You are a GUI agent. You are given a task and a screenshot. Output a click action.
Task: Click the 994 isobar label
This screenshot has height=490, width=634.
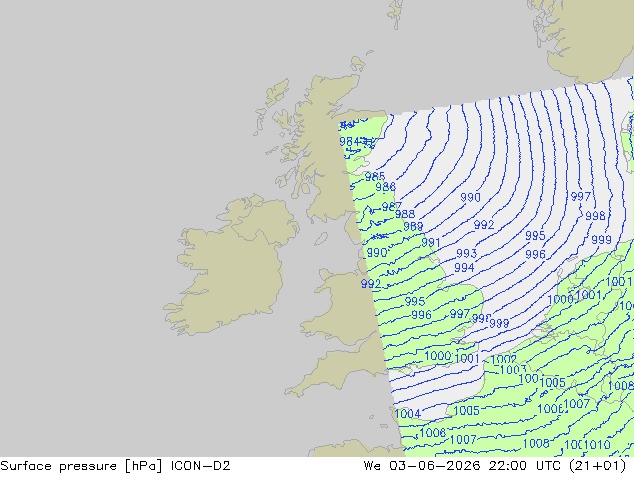464,268
